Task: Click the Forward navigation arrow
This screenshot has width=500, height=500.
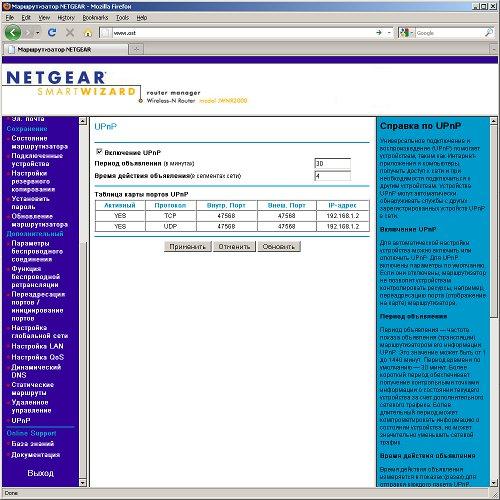Action: [29, 33]
